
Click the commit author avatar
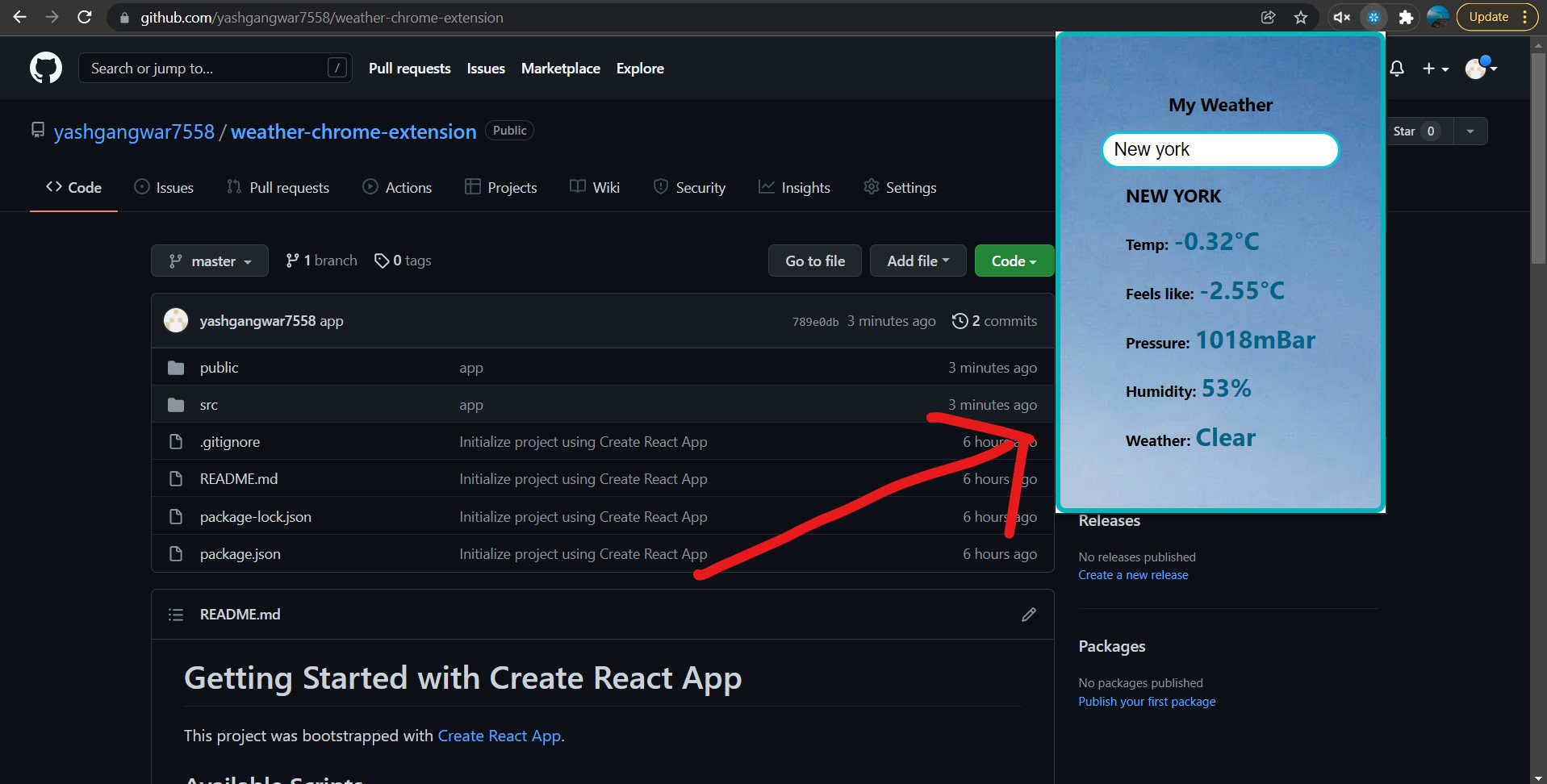[x=176, y=321]
